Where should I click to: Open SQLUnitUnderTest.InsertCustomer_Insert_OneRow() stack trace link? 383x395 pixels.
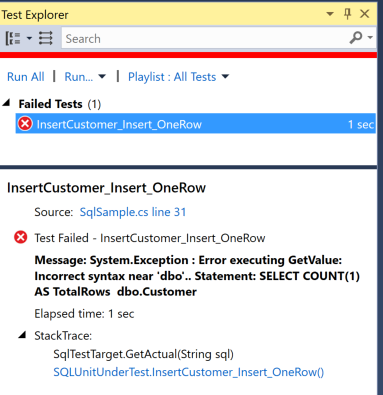click(189, 372)
